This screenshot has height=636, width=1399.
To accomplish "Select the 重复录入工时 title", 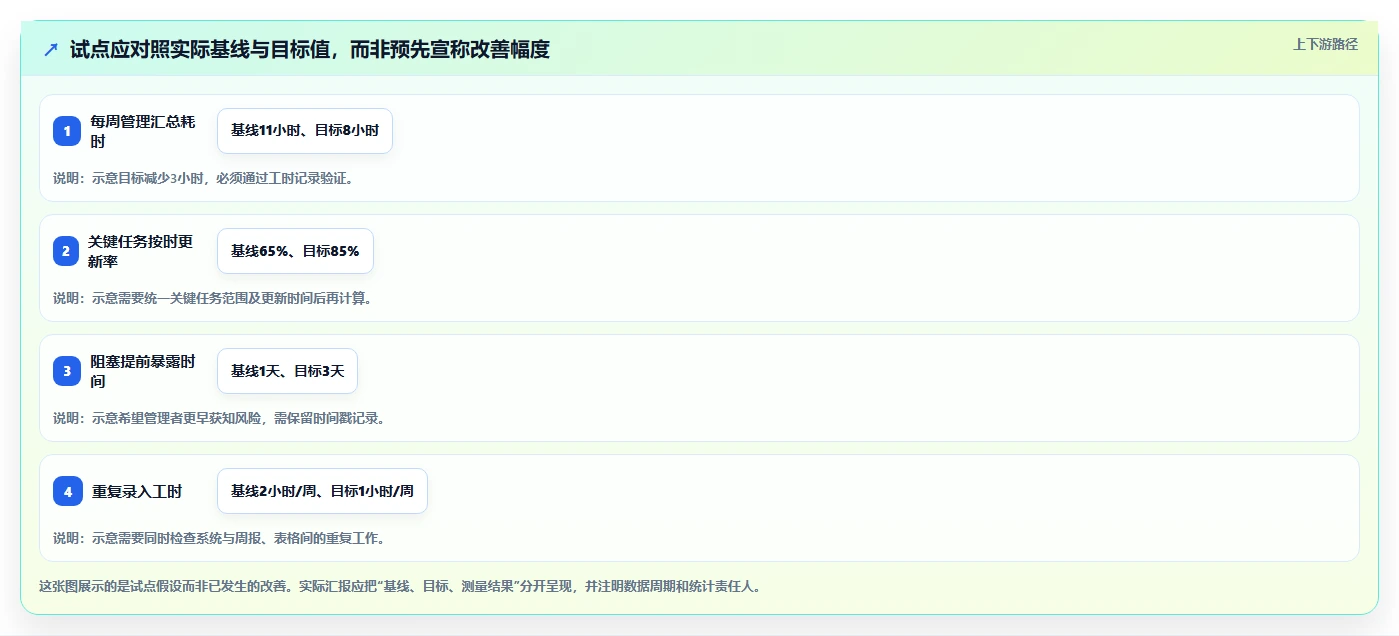I will click(137, 491).
